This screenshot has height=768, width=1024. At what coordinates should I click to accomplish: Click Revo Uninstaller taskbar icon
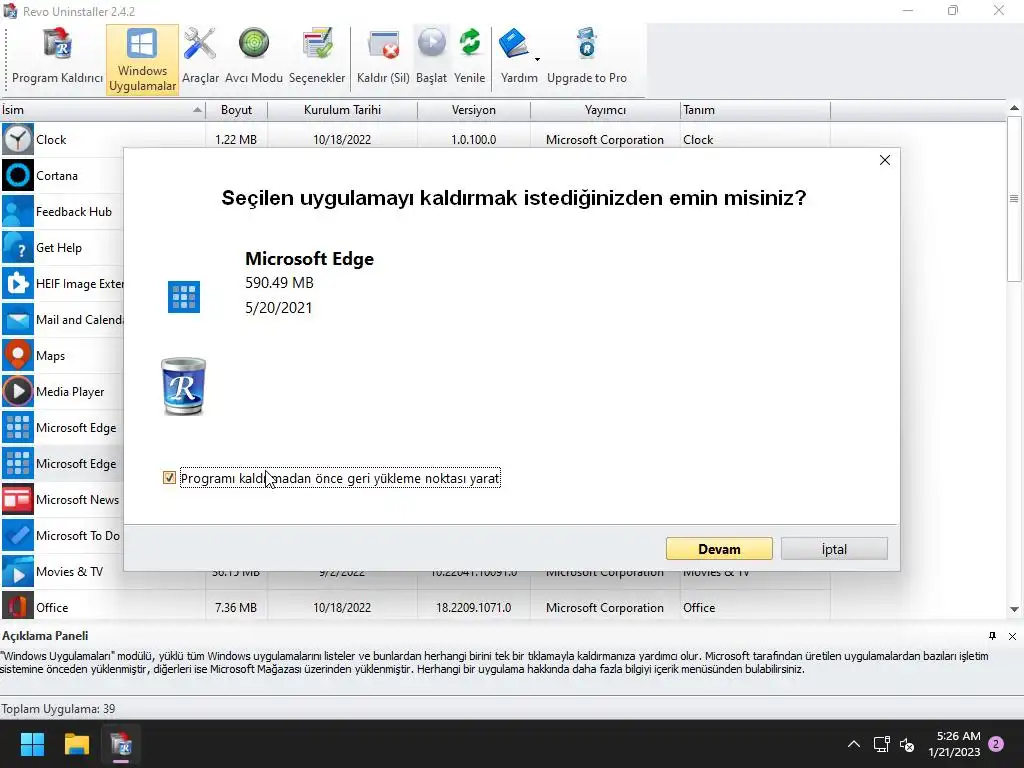pos(121,744)
